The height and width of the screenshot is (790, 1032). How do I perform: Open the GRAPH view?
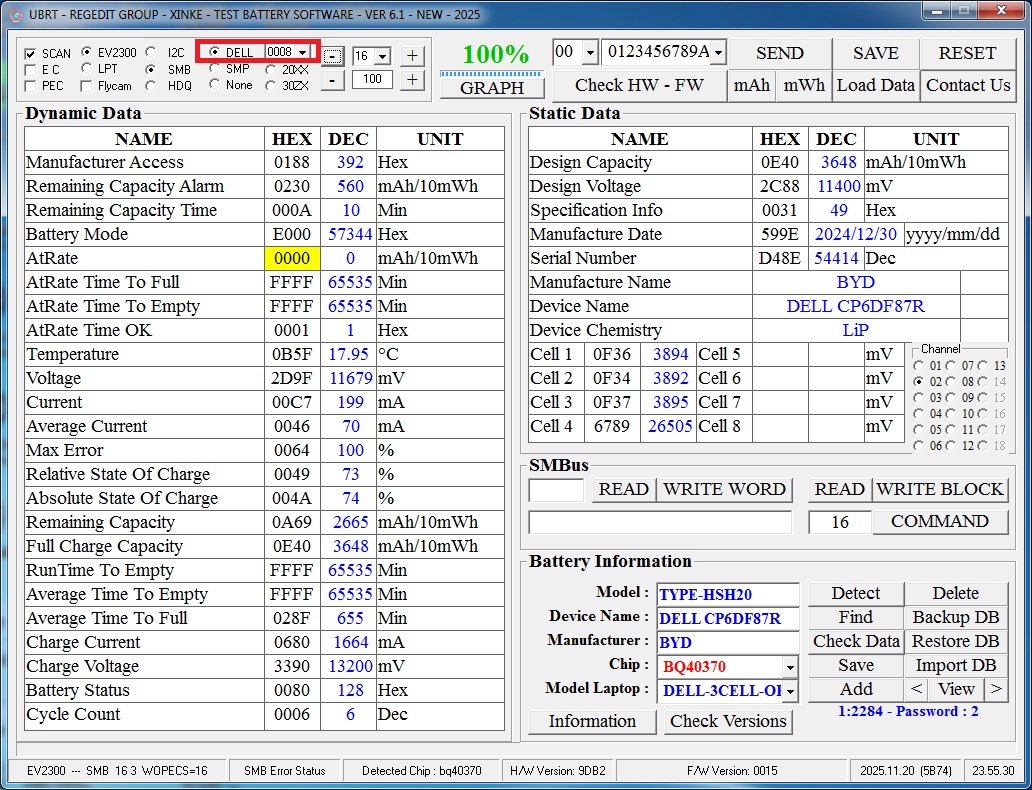[492, 88]
